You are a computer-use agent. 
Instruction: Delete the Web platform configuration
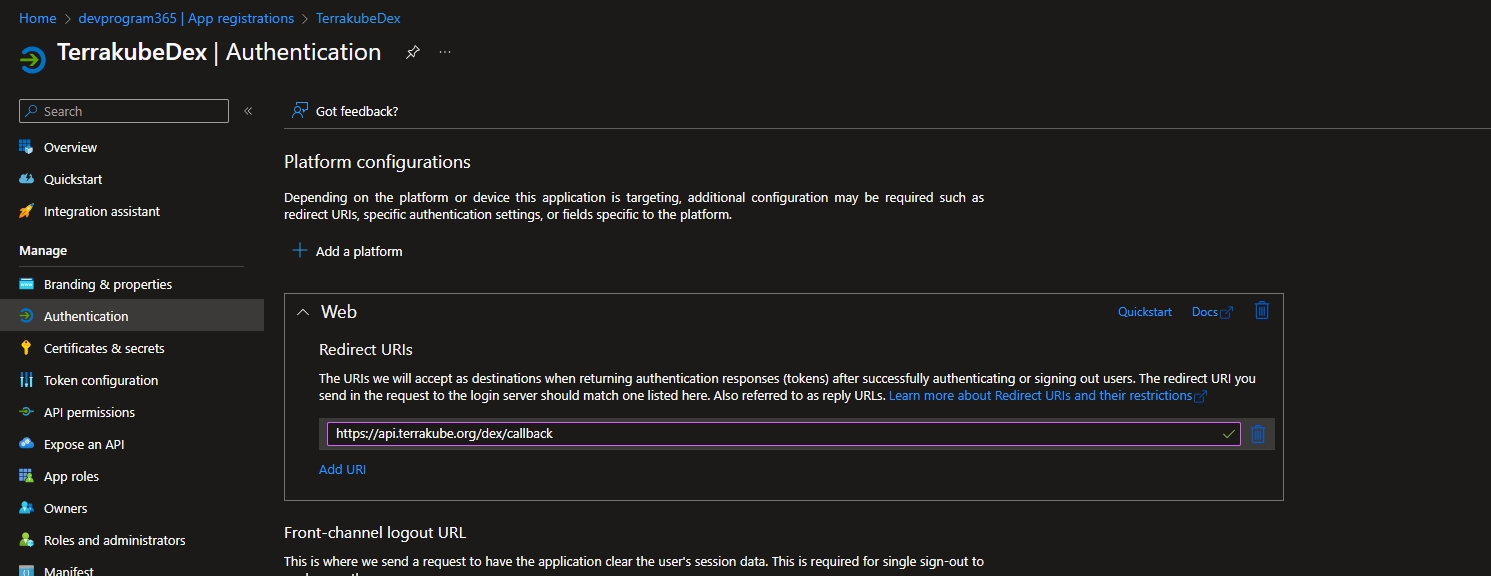coord(1262,311)
